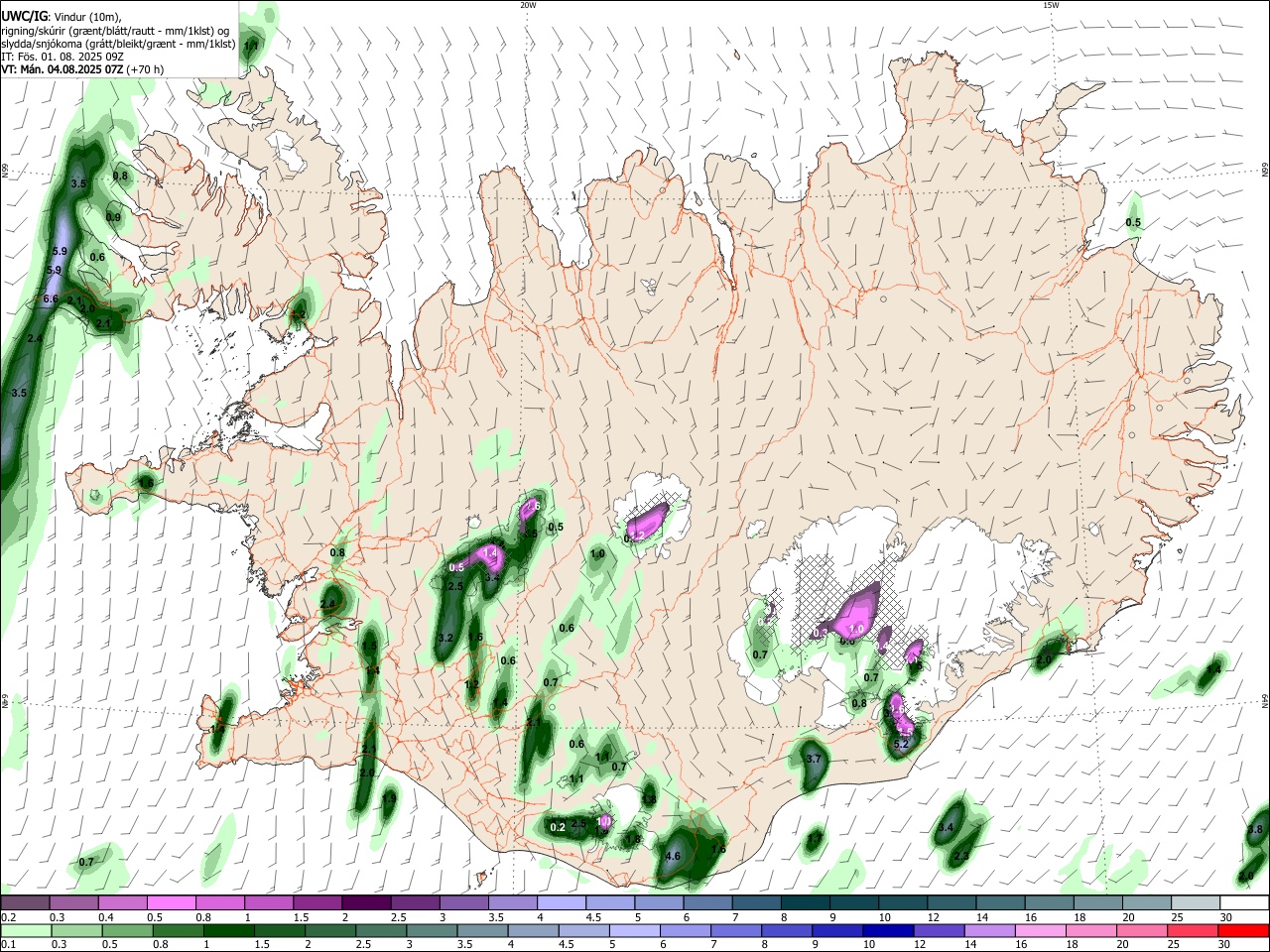This screenshot has height=952, width=1270.
Task: Click the 'slydda/snjókoma' legend description line
Action: point(118,44)
